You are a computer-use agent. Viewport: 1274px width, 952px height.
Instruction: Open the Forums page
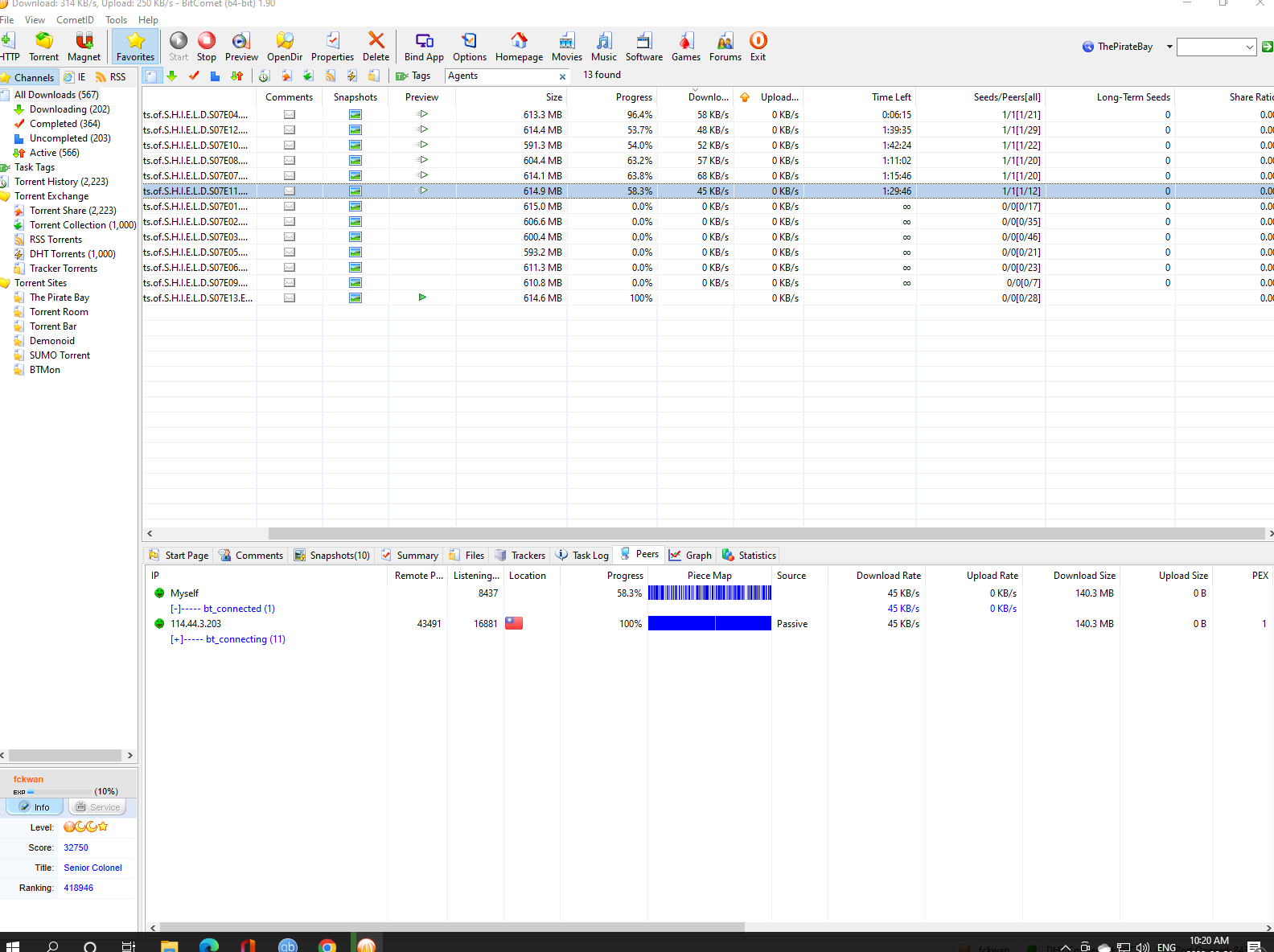[x=725, y=47]
